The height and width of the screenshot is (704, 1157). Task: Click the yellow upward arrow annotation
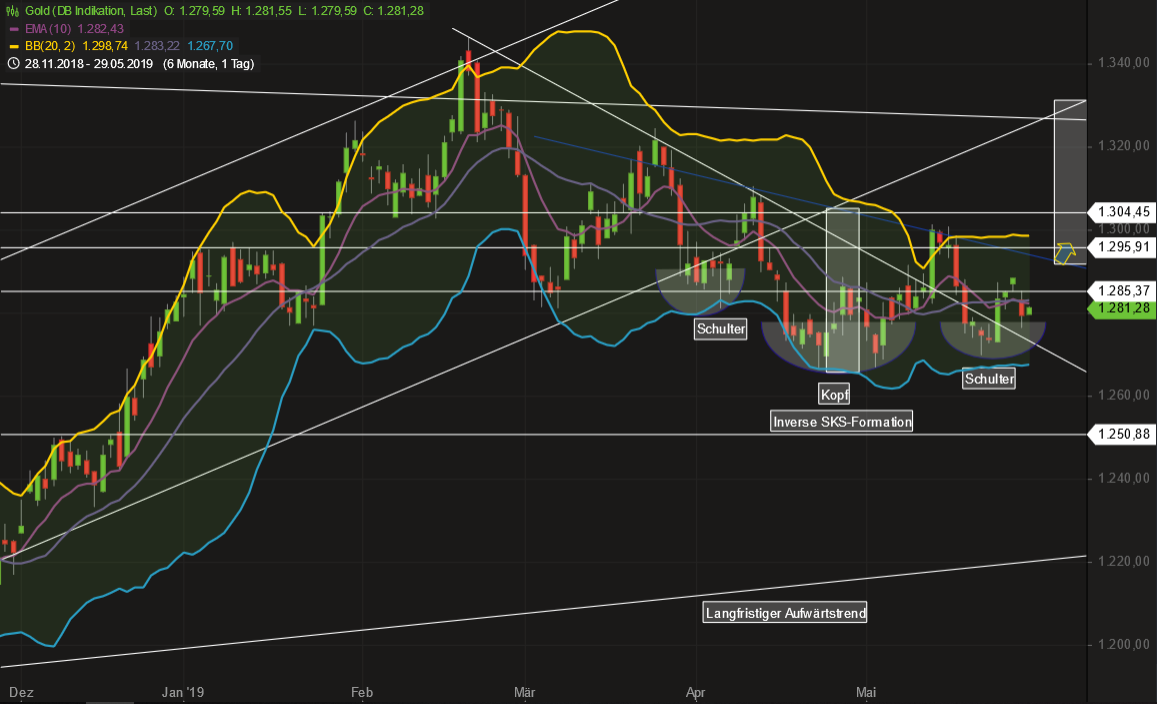pyautogui.click(x=1067, y=251)
